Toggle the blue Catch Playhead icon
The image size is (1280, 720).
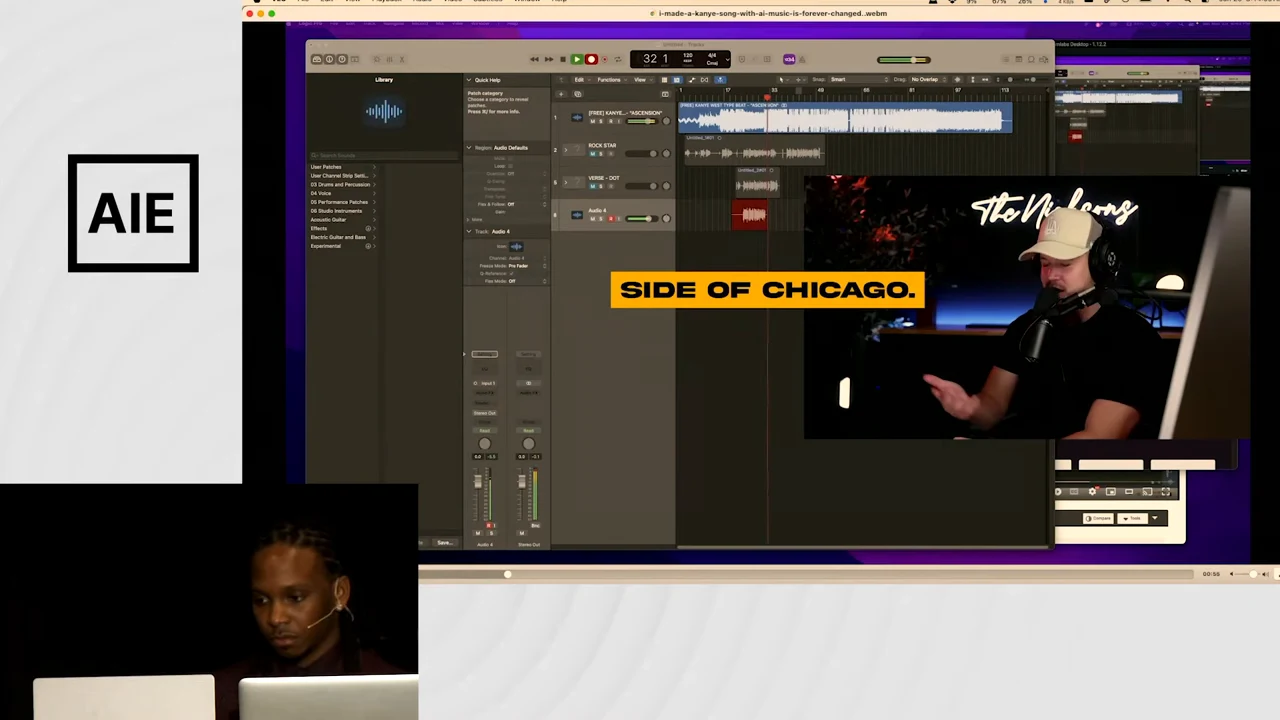720,80
